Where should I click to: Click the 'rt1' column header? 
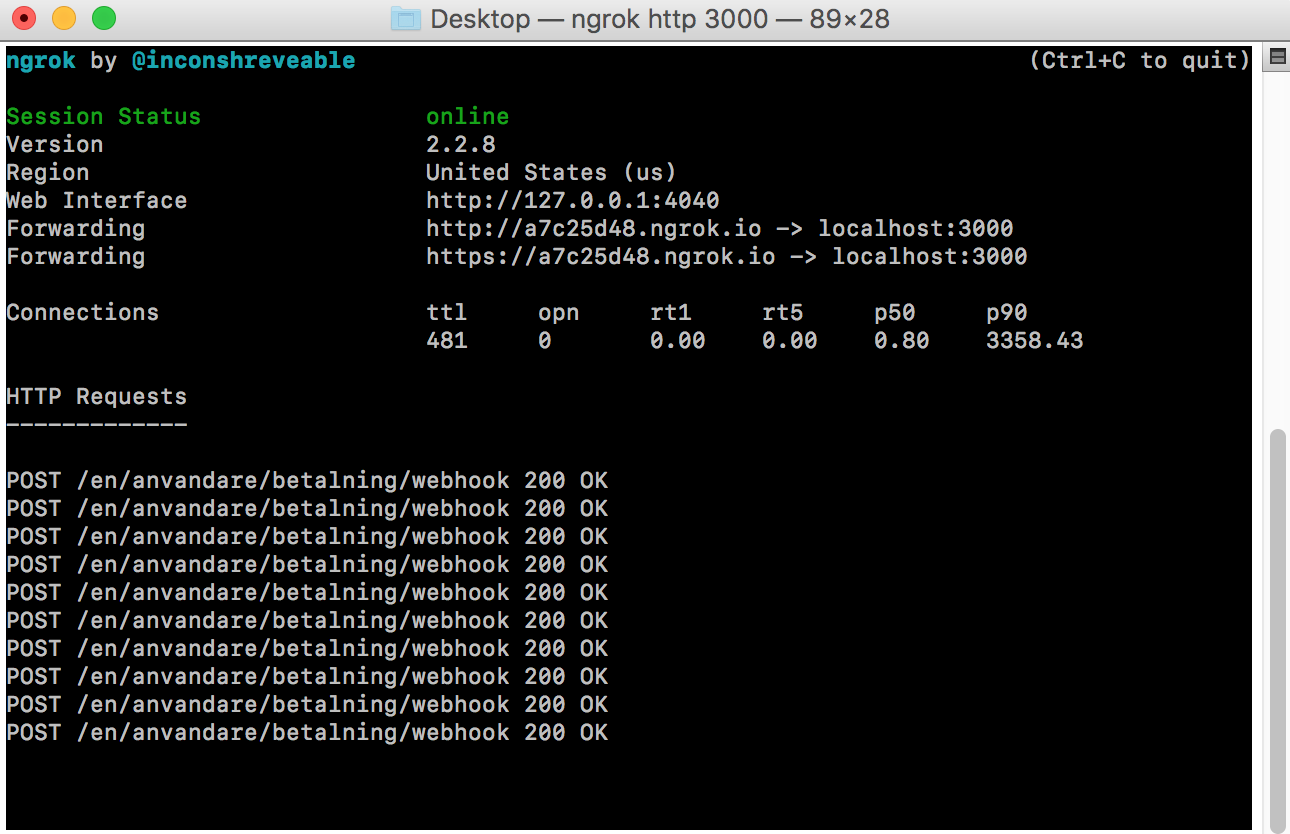point(670,313)
